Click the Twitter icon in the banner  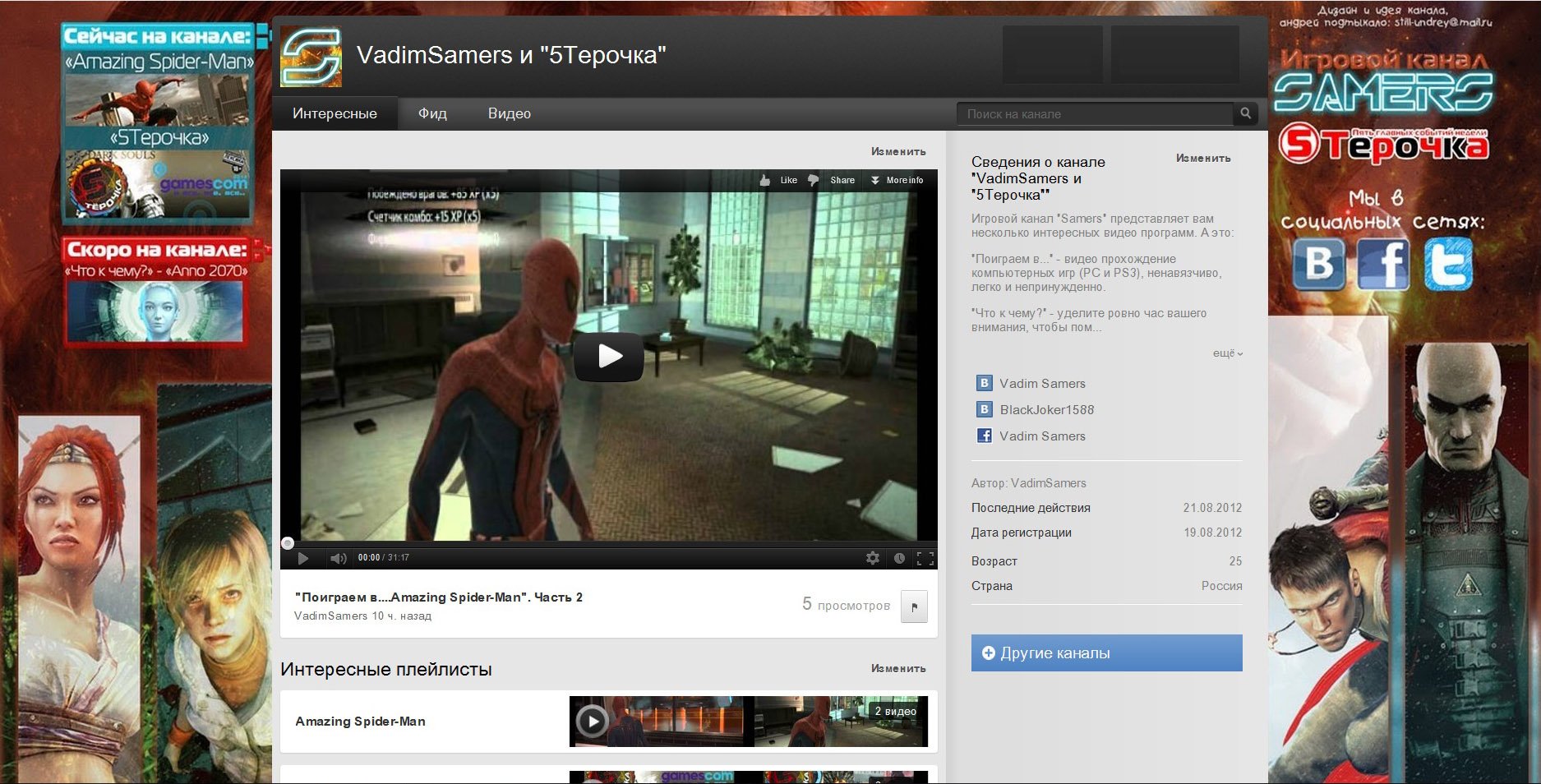coord(1448,263)
